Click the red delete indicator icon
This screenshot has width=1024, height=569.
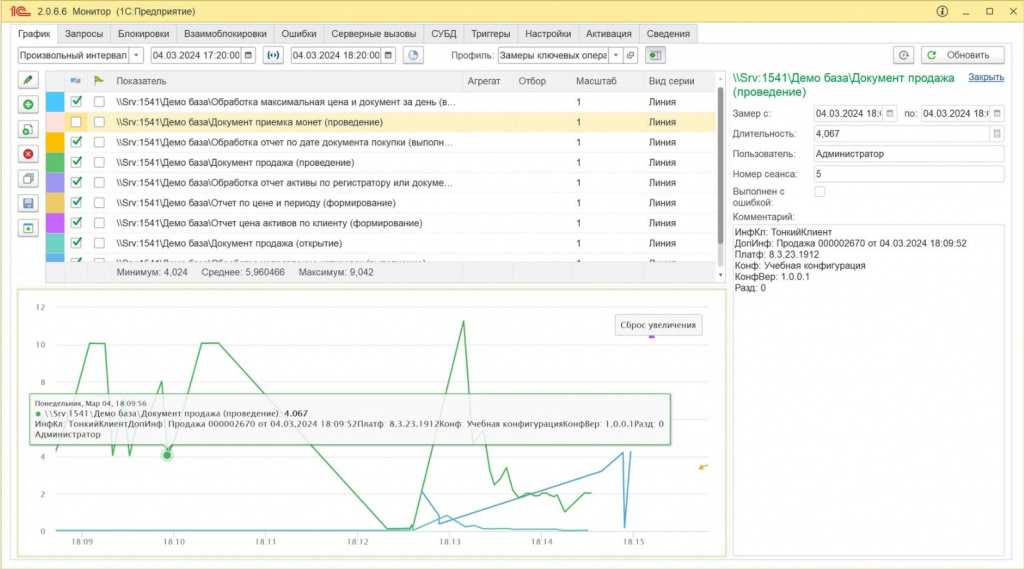point(27,154)
